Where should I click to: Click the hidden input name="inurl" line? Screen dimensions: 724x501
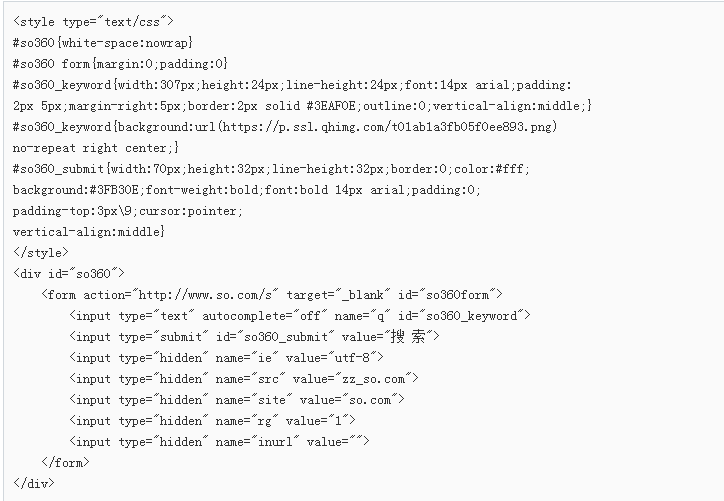pos(219,442)
